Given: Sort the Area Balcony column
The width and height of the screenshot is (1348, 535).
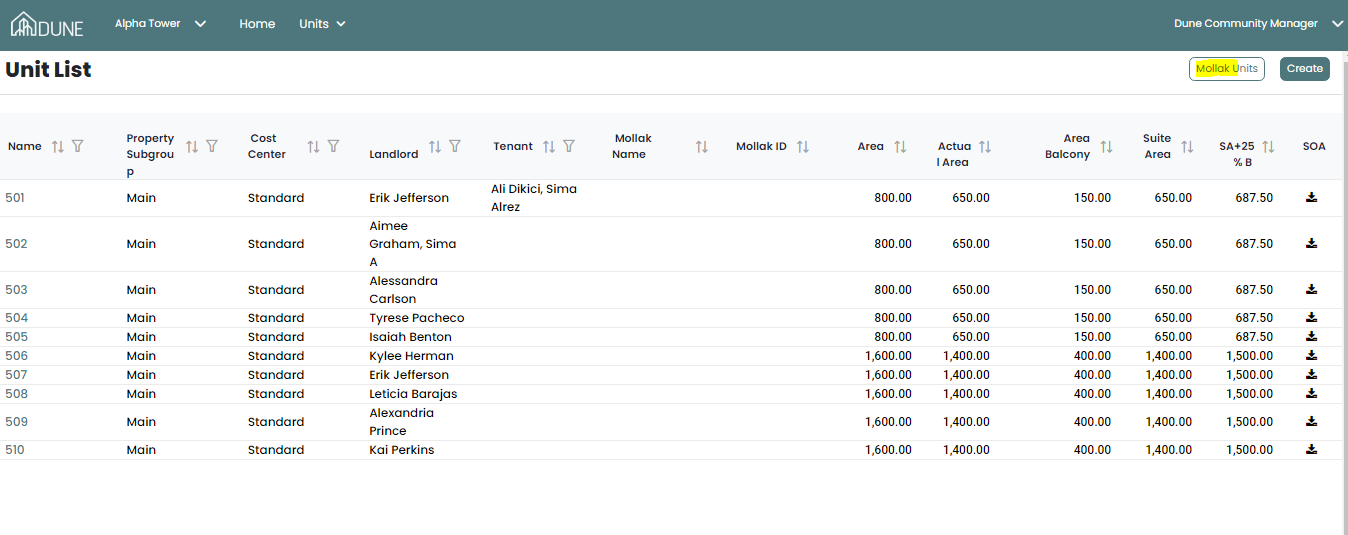Looking at the screenshot, I should pyautogui.click(x=1106, y=146).
